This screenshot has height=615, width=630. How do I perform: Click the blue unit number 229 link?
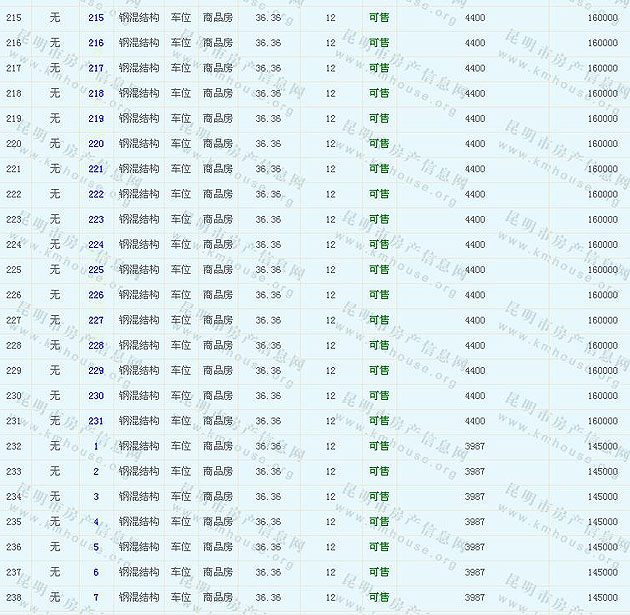[96, 371]
